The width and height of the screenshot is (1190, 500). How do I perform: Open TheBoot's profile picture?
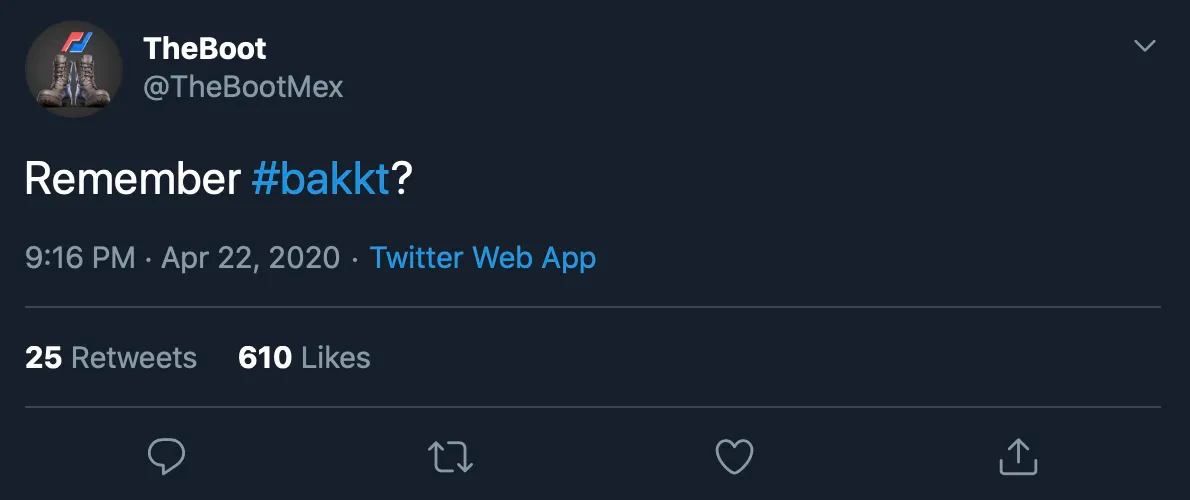click(73, 68)
